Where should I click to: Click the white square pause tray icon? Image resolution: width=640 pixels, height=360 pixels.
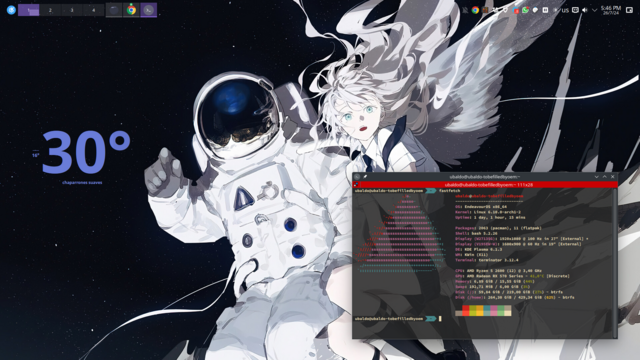[545, 10]
